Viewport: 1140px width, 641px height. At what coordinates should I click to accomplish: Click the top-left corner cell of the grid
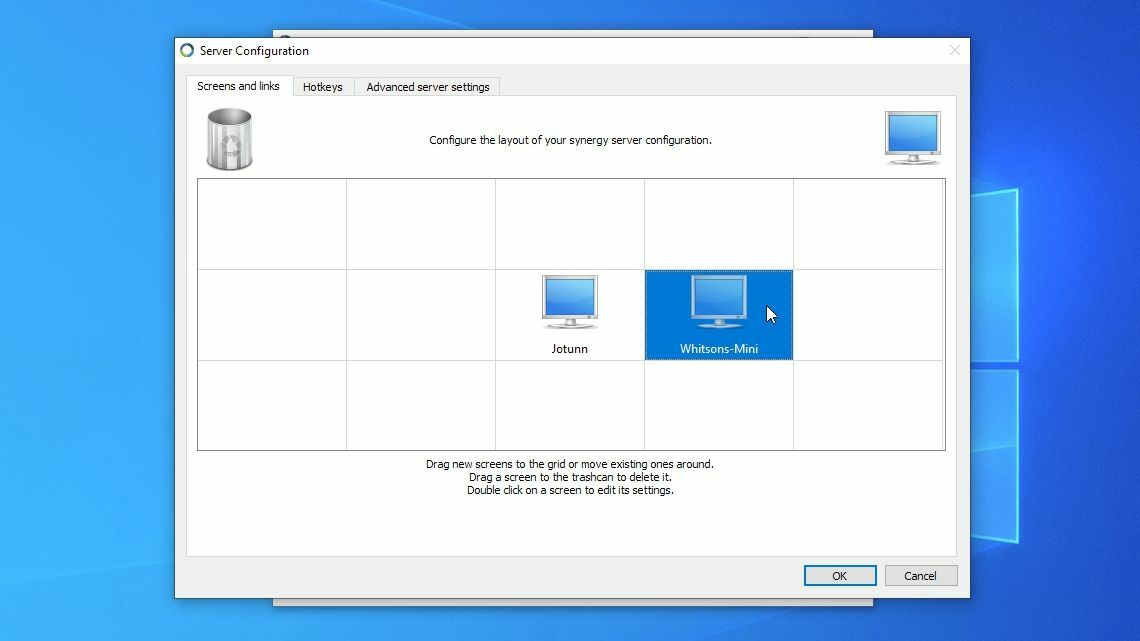point(272,224)
